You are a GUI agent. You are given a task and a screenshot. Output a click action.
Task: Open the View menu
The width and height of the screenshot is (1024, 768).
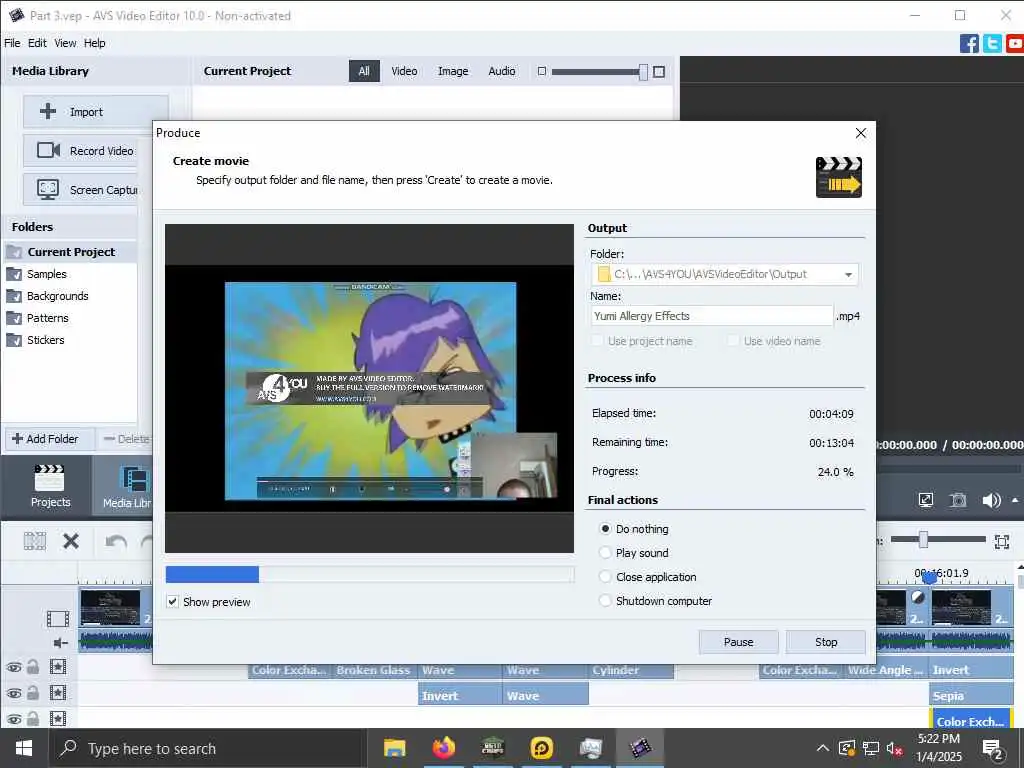pyautogui.click(x=65, y=43)
